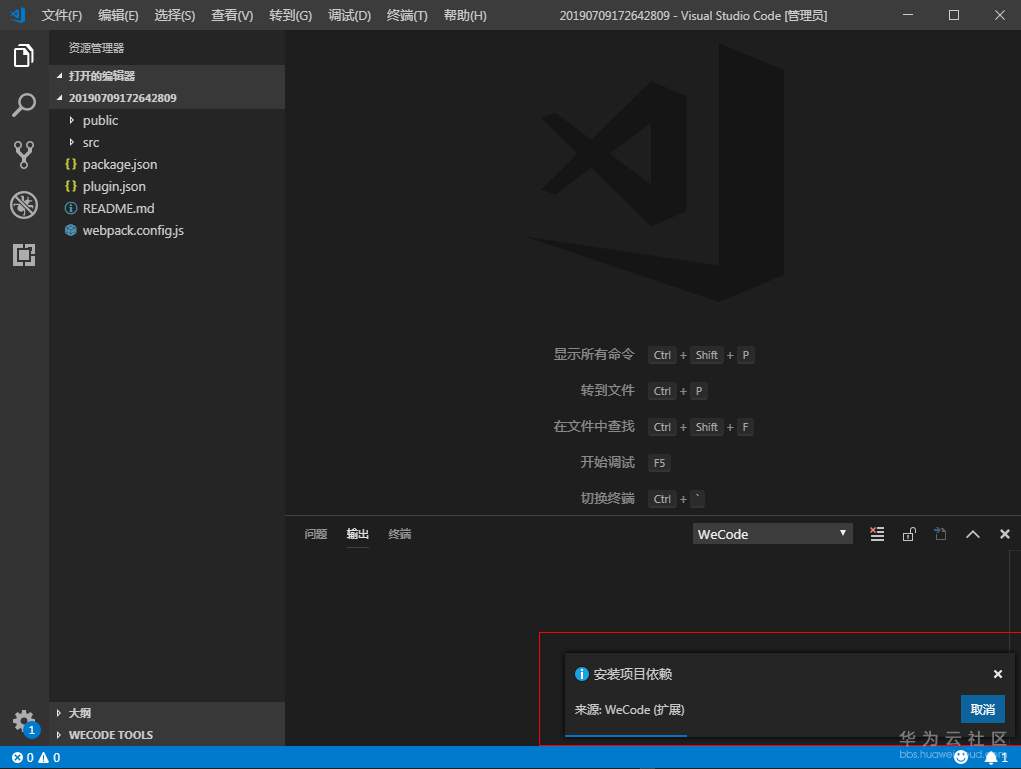Viewport: 1021px width, 769px height.
Task: Click the 资源管理器 panel title
Action: click(96, 48)
